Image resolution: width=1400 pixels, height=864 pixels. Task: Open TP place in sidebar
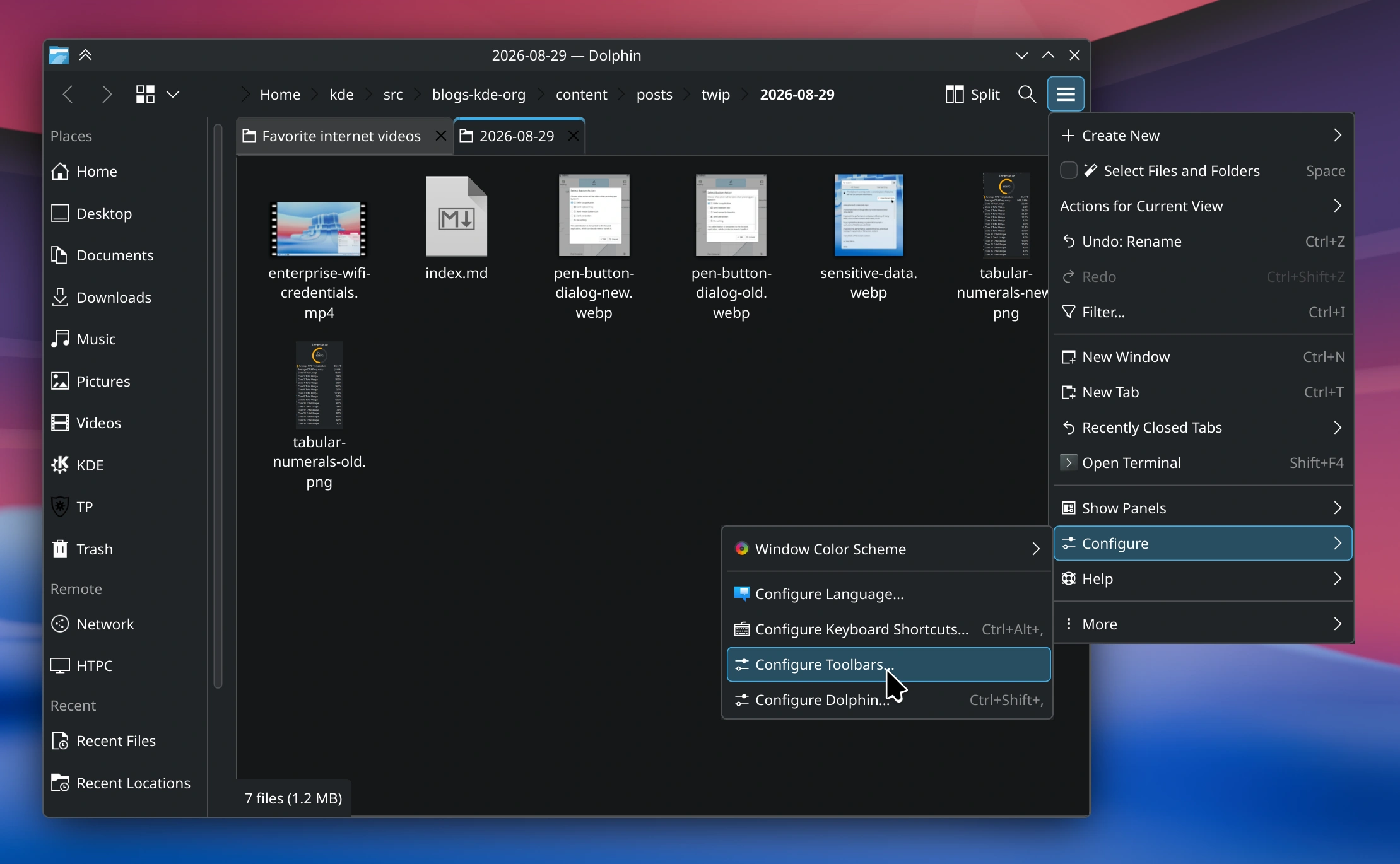(x=125, y=507)
